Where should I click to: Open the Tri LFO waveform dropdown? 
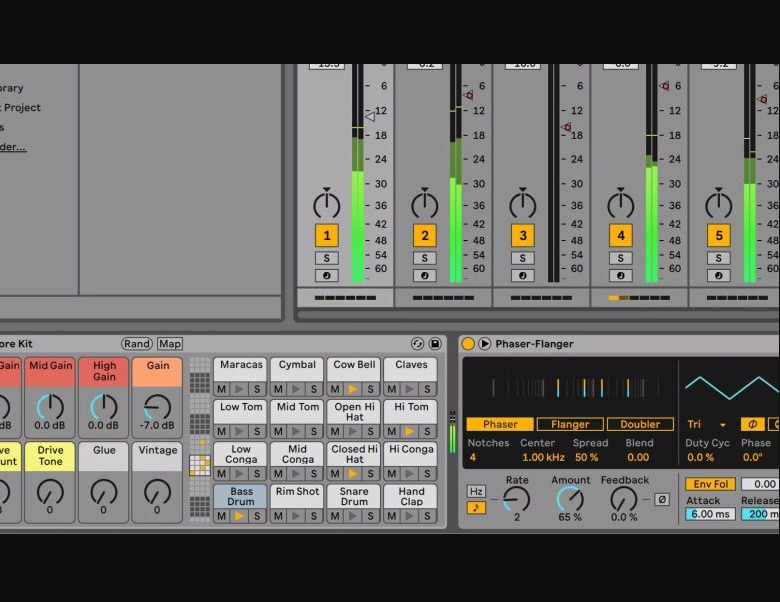coord(707,425)
